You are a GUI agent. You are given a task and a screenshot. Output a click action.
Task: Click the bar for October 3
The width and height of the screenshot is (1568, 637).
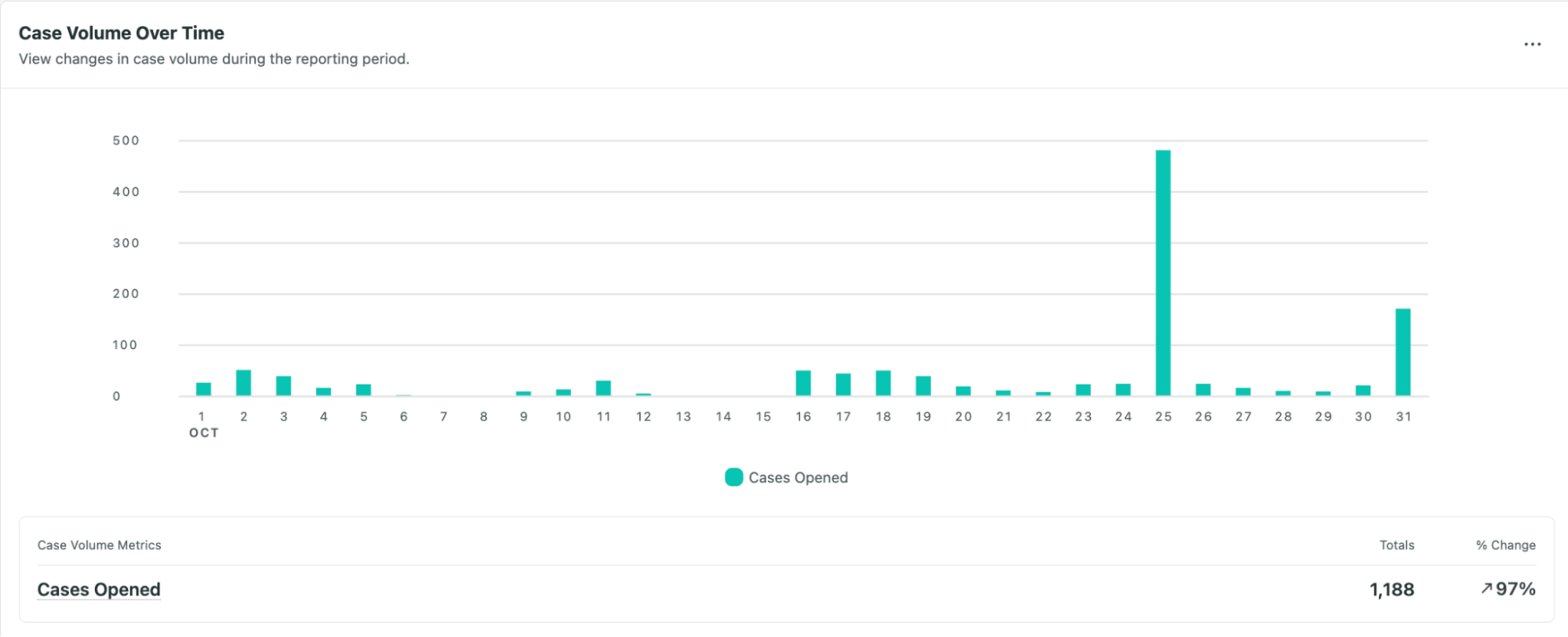[283, 386]
